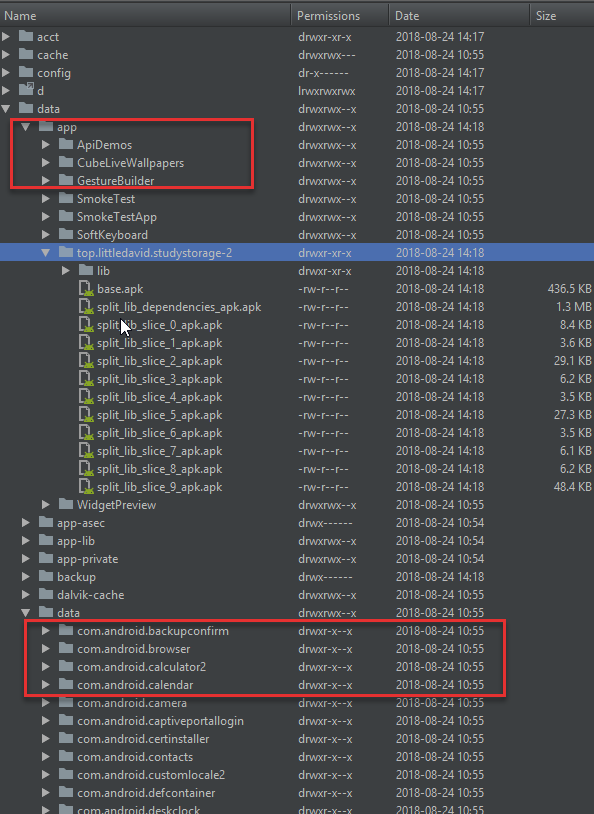Select the com.android.defcontainer folder name
This screenshot has height=814, width=594.
coord(146,793)
